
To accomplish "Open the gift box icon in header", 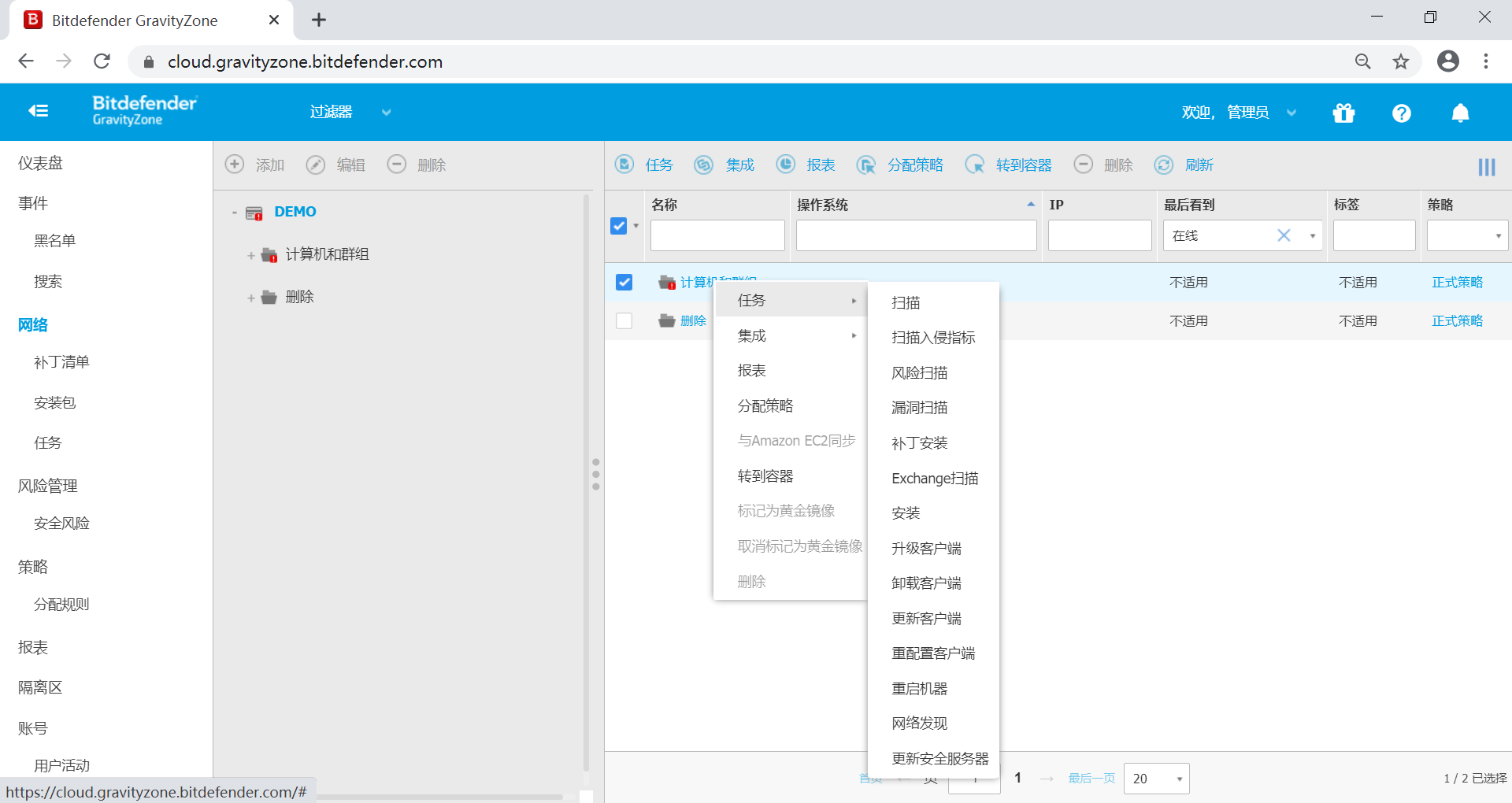I will tap(1343, 113).
